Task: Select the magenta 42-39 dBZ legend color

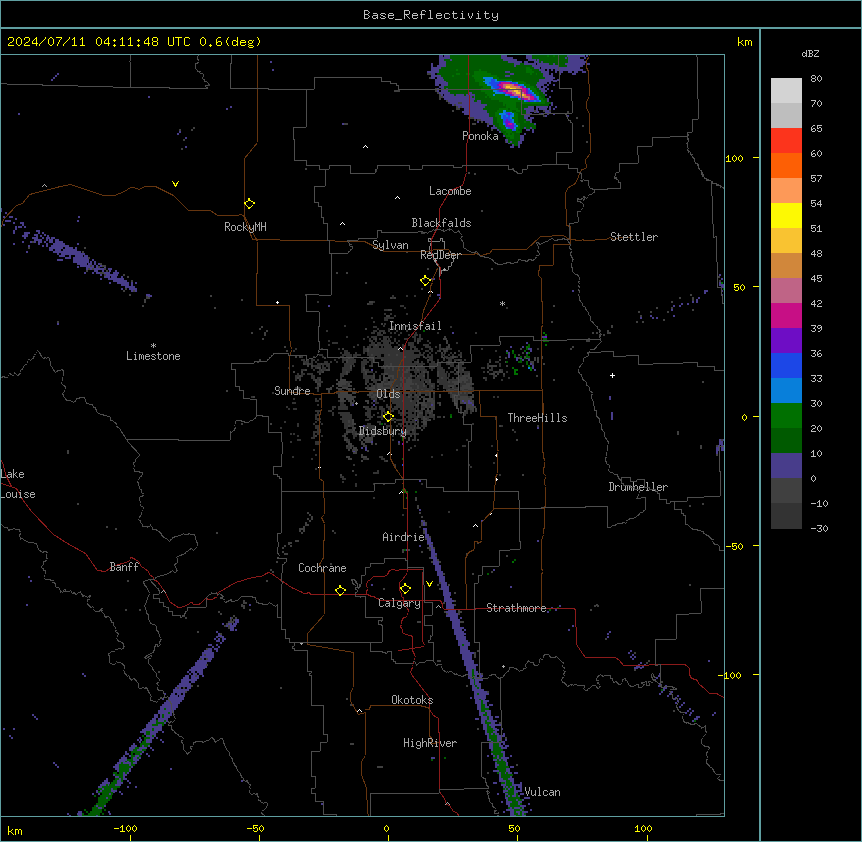Action: click(786, 315)
